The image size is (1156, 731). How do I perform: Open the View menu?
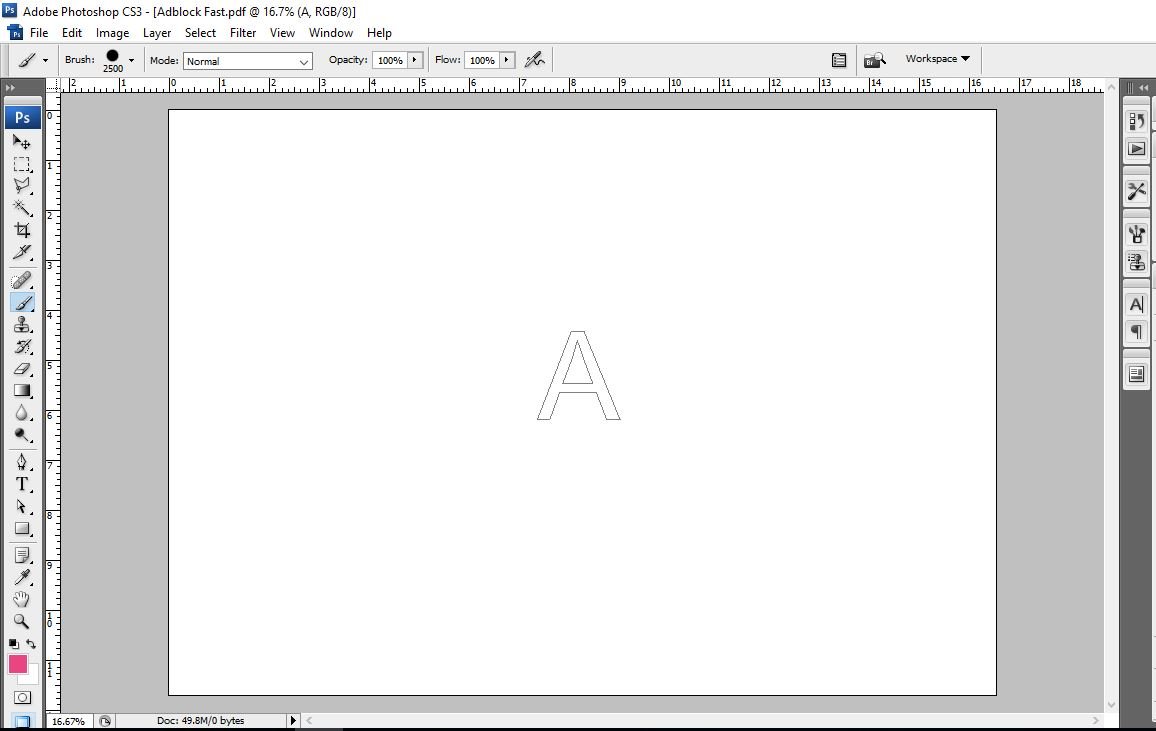(282, 32)
